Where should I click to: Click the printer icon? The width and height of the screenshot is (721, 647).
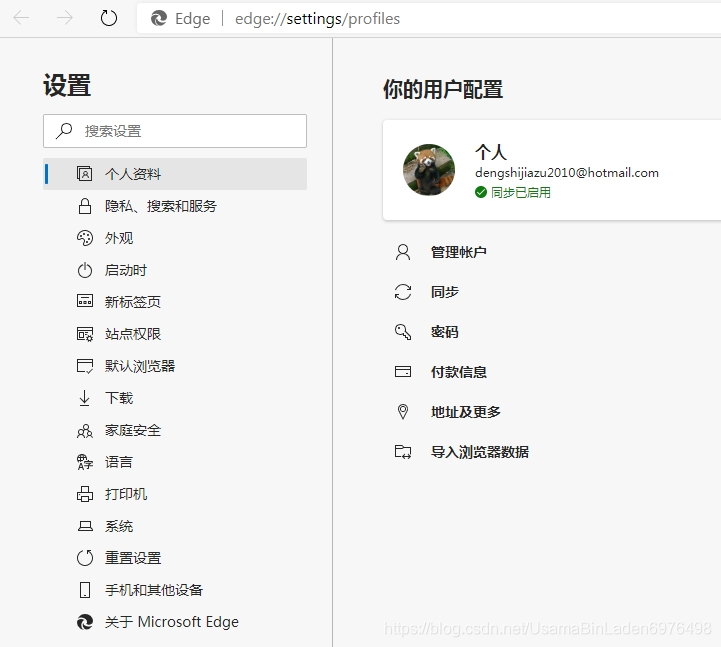85,494
